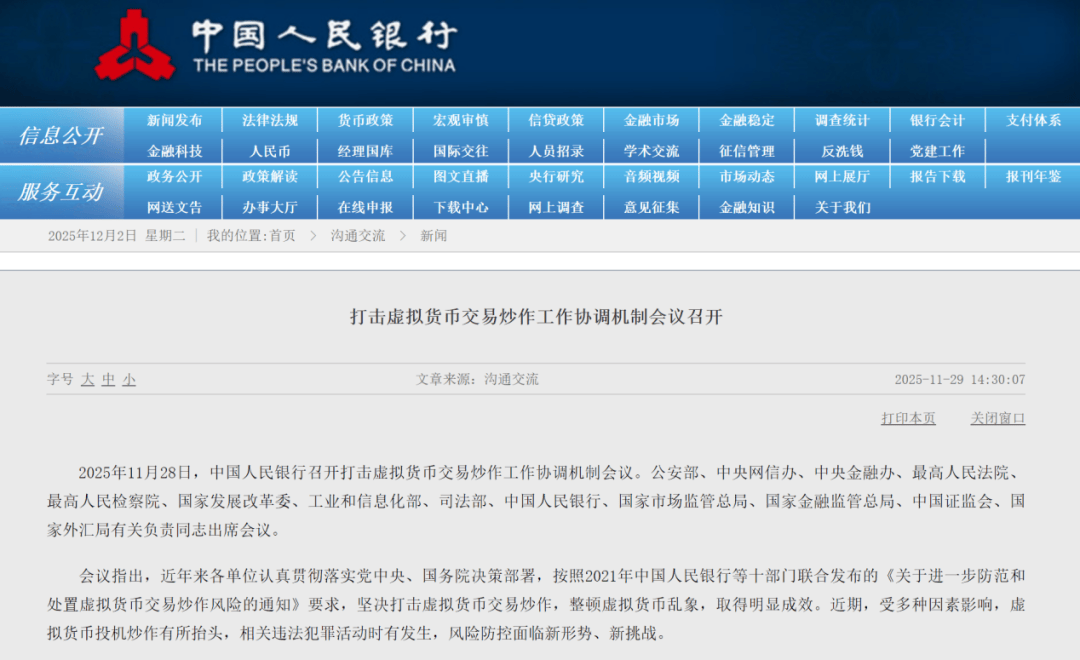Go to 首页 in breadcrumb
Screen dimensions: 1080x660
[x=282, y=236]
